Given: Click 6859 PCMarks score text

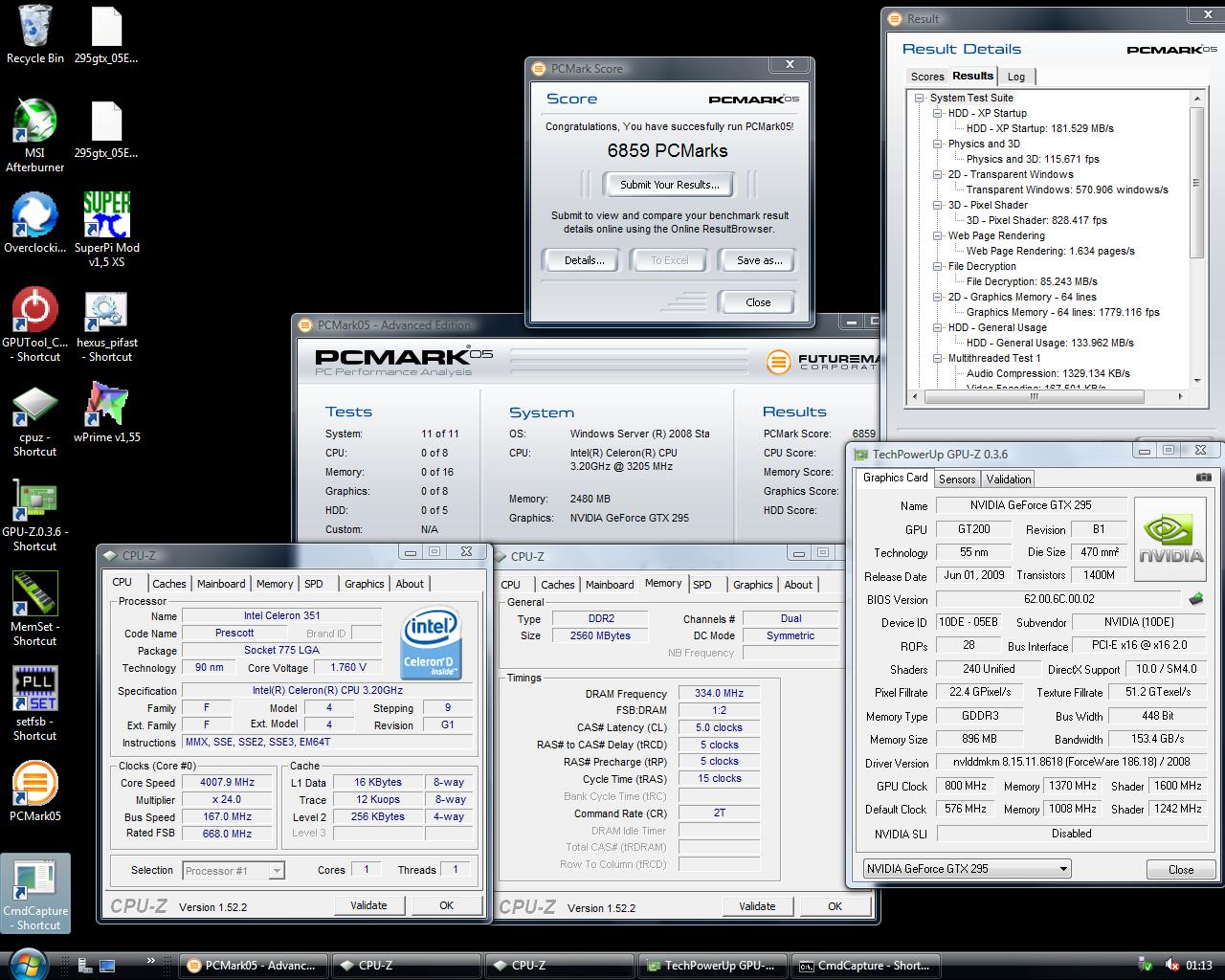Looking at the screenshot, I should coord(668,150).
